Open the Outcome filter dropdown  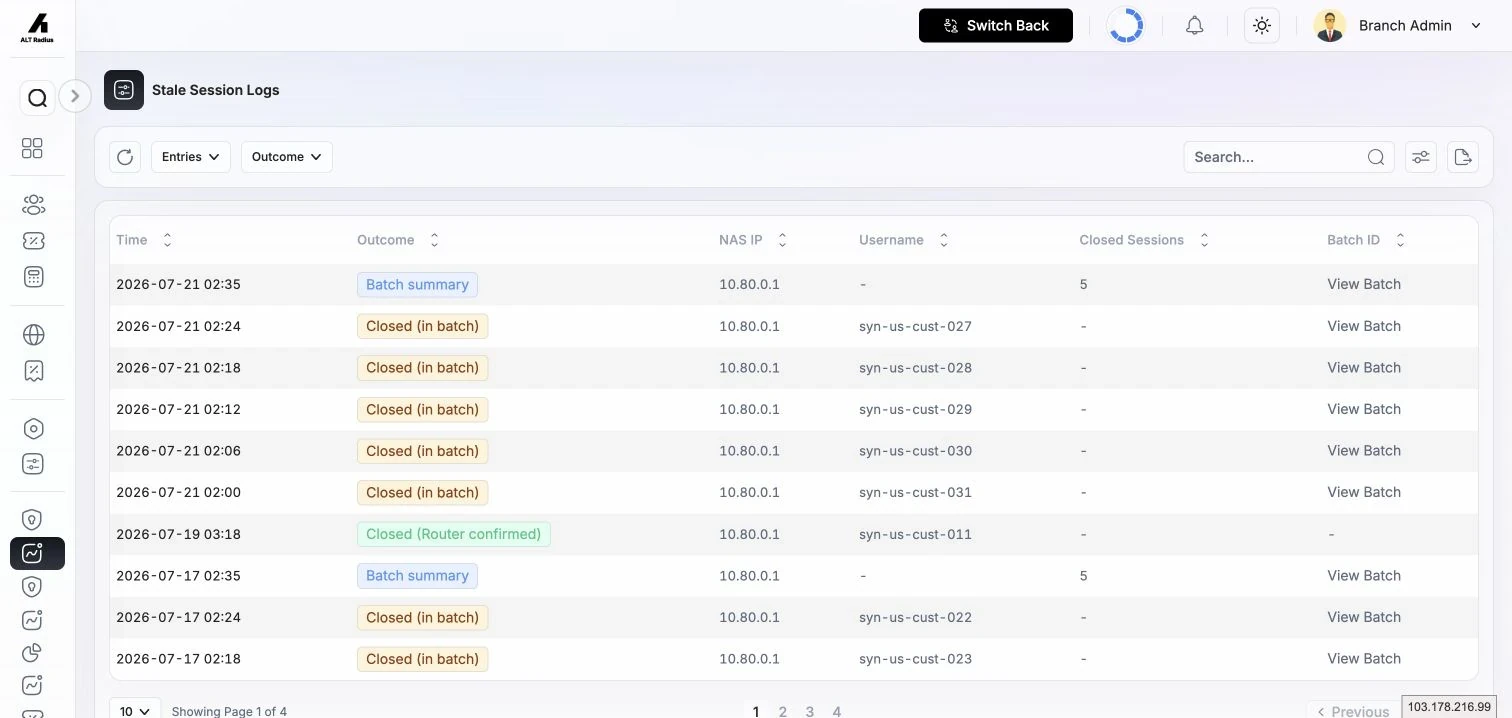(287, 157)
